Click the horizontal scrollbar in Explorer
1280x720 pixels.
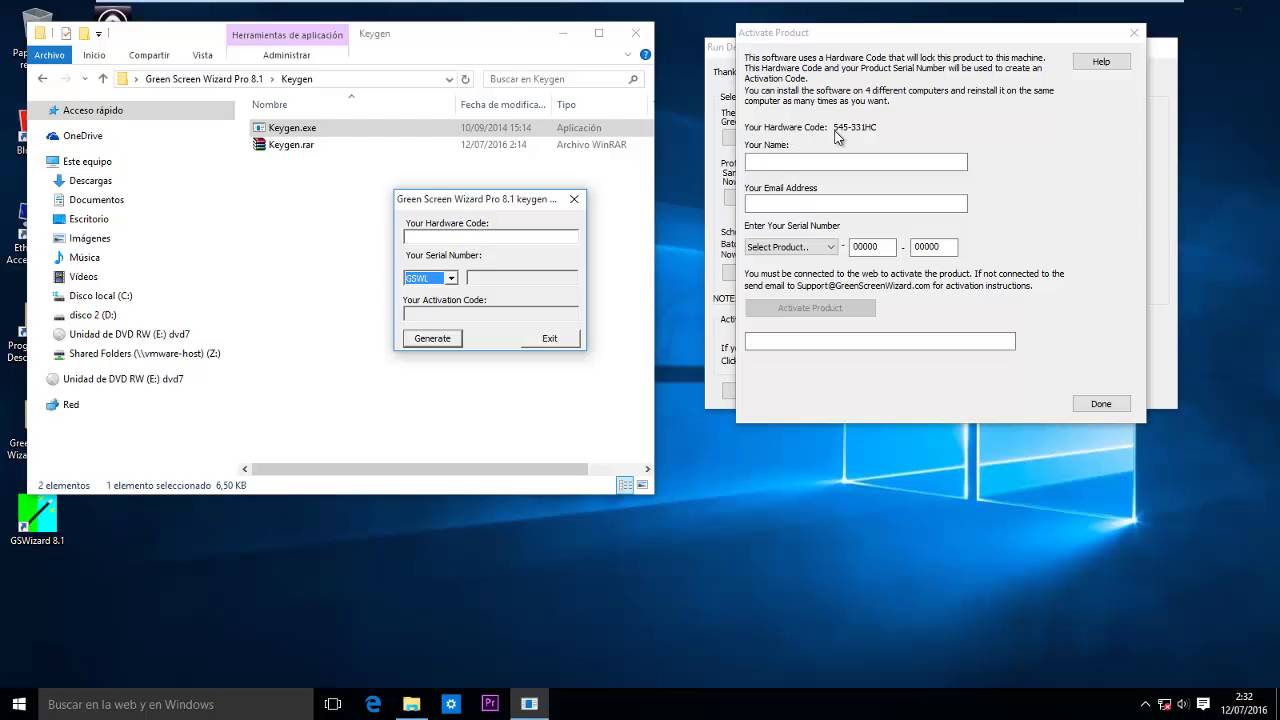420,469
